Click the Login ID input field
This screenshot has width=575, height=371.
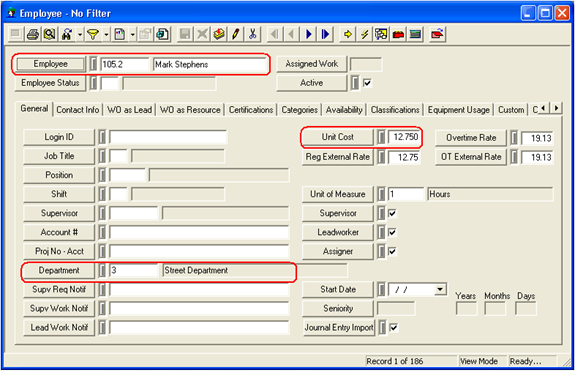168,137
